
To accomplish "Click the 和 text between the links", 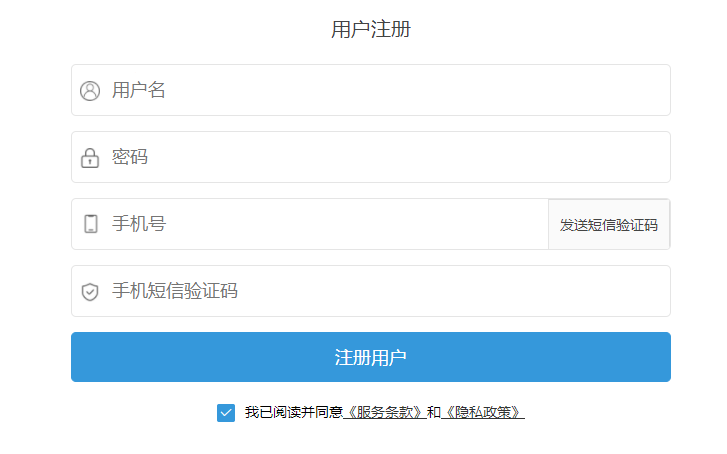I will tap(434, 413).
